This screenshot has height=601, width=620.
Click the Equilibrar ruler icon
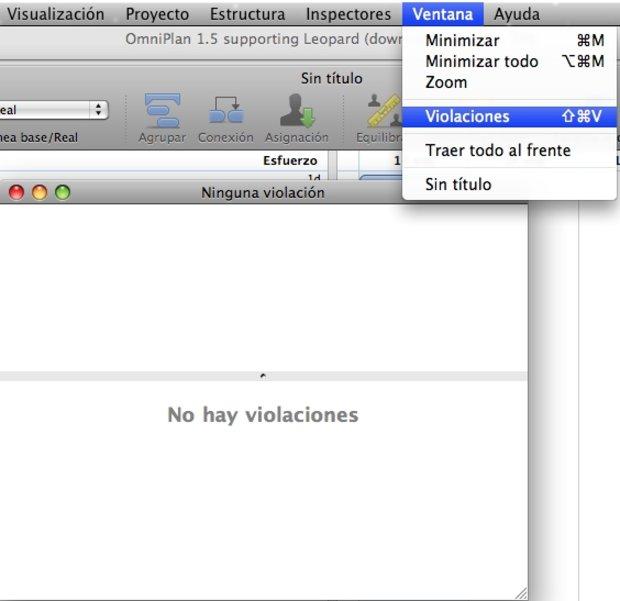384,111
